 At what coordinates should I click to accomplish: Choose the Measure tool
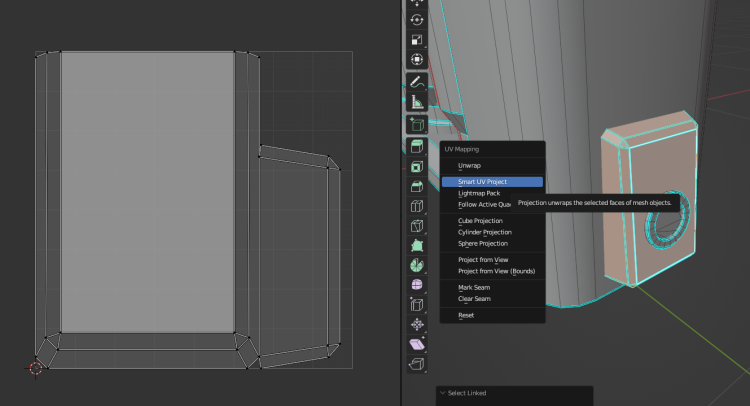point(417,101)
